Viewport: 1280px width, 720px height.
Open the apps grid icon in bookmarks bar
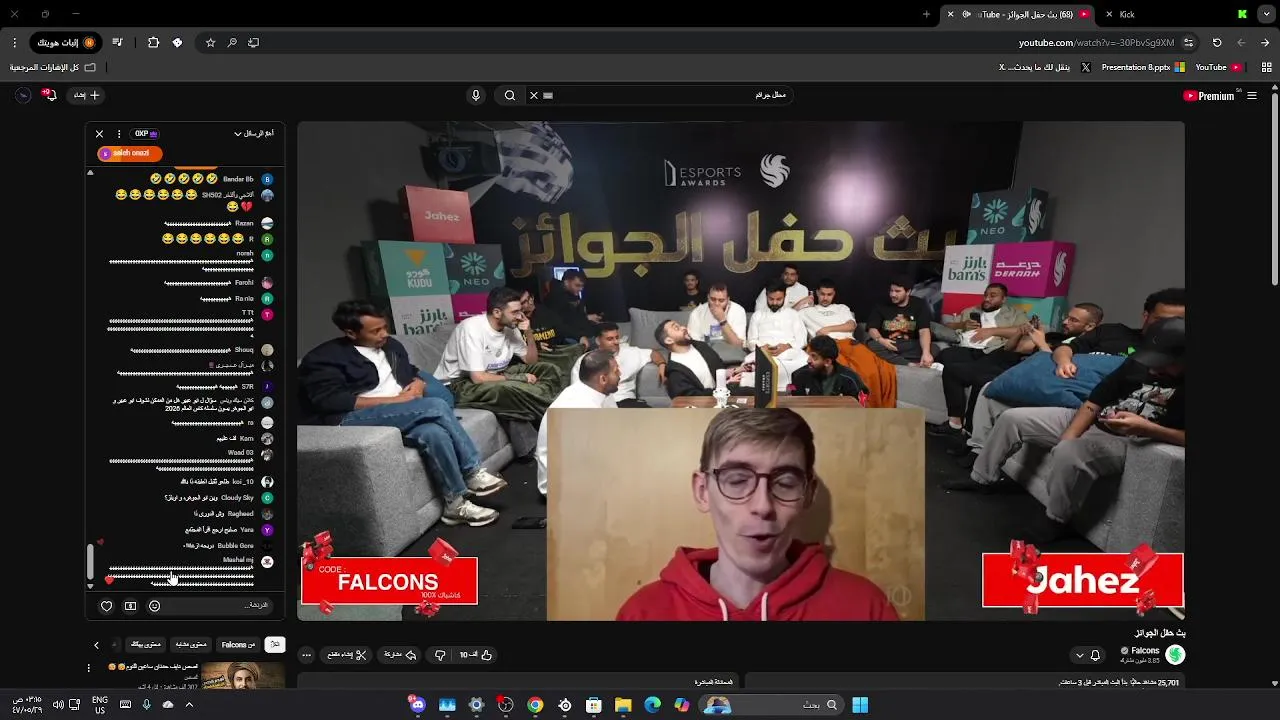[x=1267, y=67]
